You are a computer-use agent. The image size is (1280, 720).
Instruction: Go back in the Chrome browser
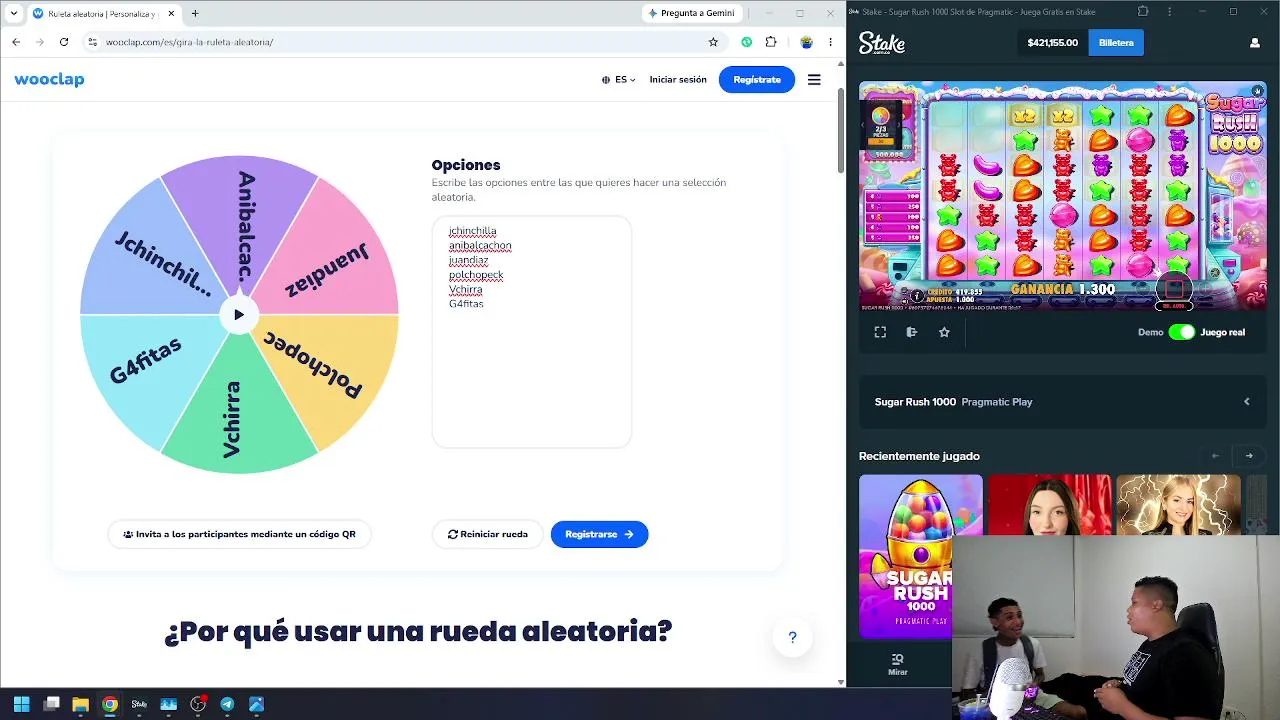click(x=16, y=42)
